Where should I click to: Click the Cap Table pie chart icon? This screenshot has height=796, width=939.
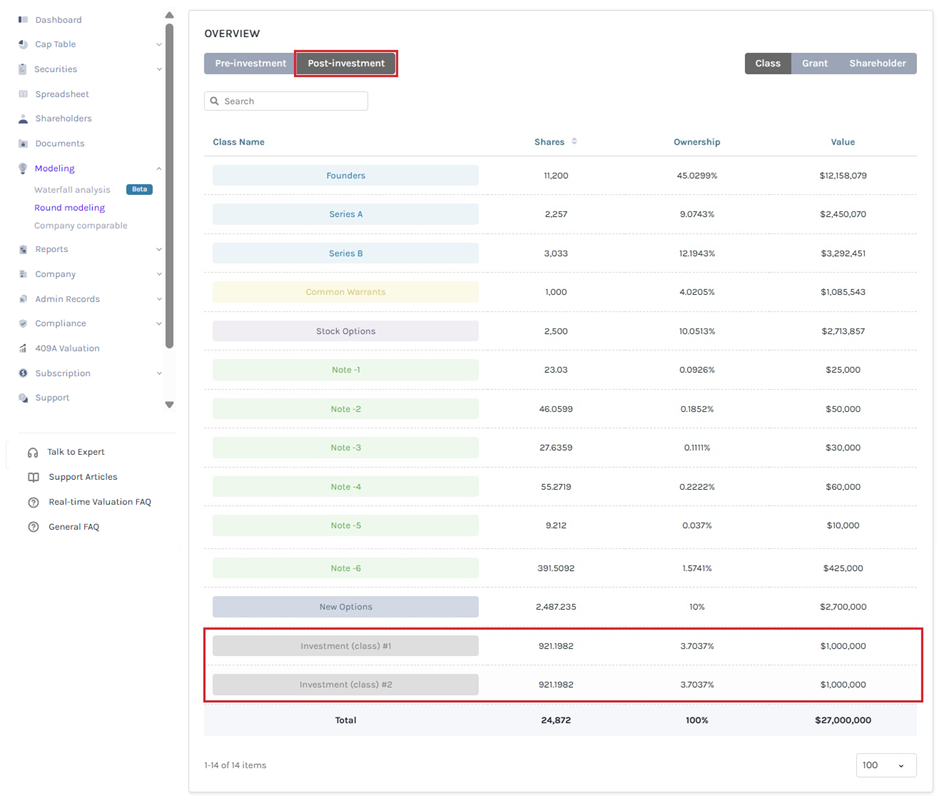point(23,44)
